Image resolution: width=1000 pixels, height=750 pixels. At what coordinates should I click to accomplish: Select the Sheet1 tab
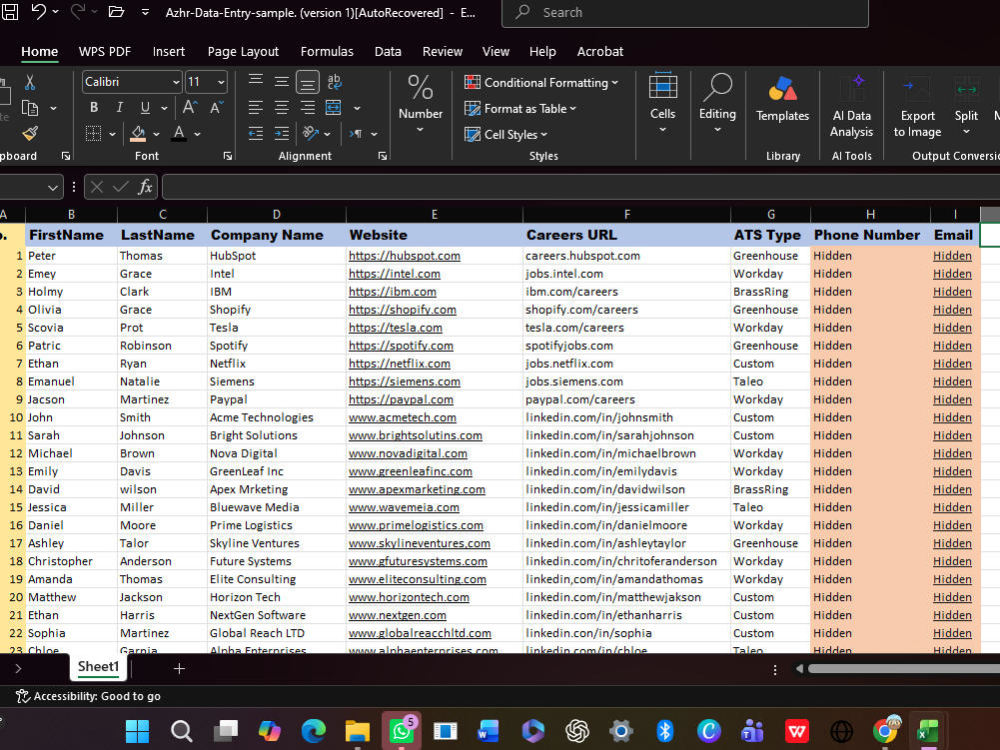pyautogui.click(x=98, y=667)
